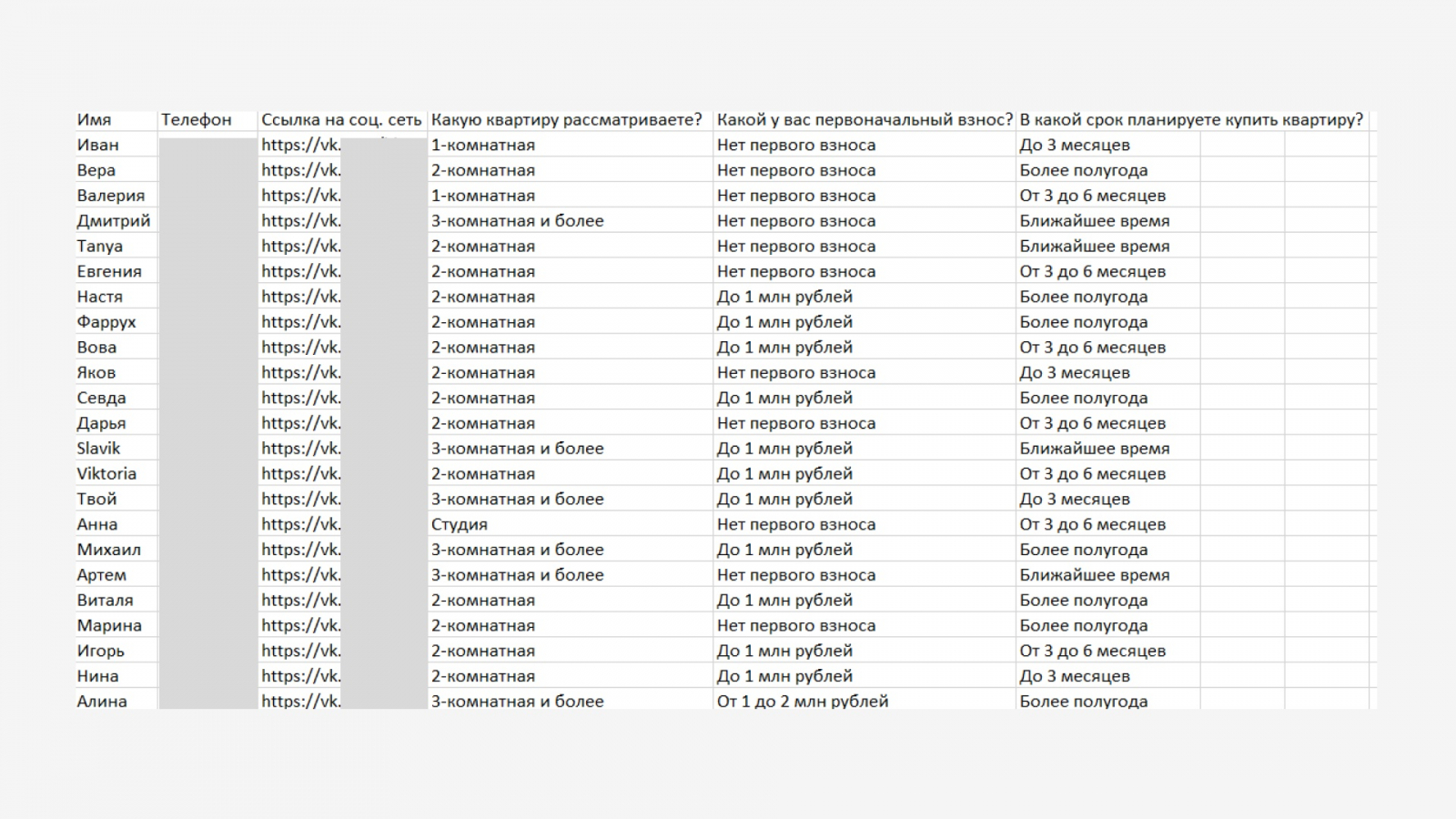This screenshot has height=819, width=1456.
Task: Click the name cell 'Фаррух'
Action: (x=106, y=322)
